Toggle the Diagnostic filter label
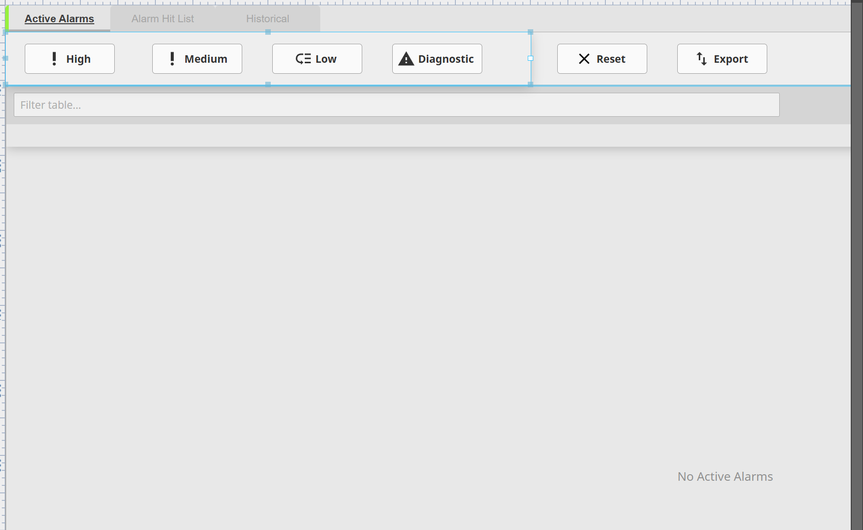The height and width of the screenshot is (530, 863). tap(446, 59)
